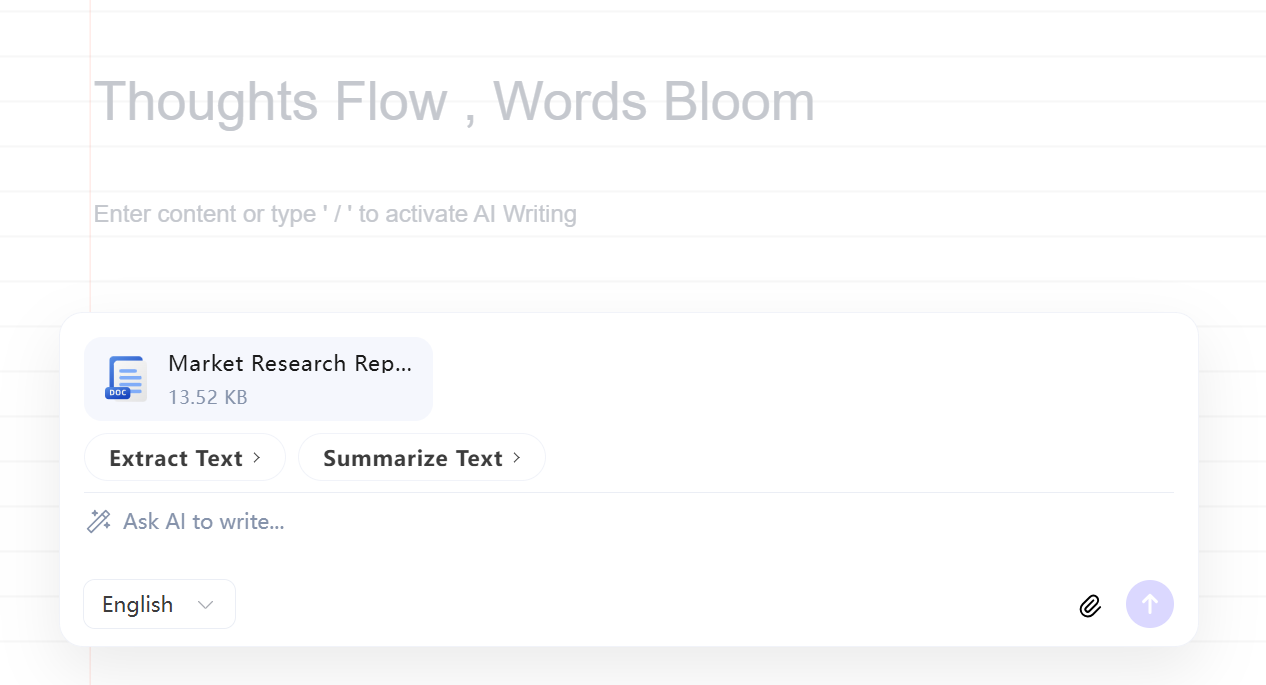Click the 13.52 KB file size label
Screen dimensions: 1266x685
pyautogui.click(x=208, y=397)
